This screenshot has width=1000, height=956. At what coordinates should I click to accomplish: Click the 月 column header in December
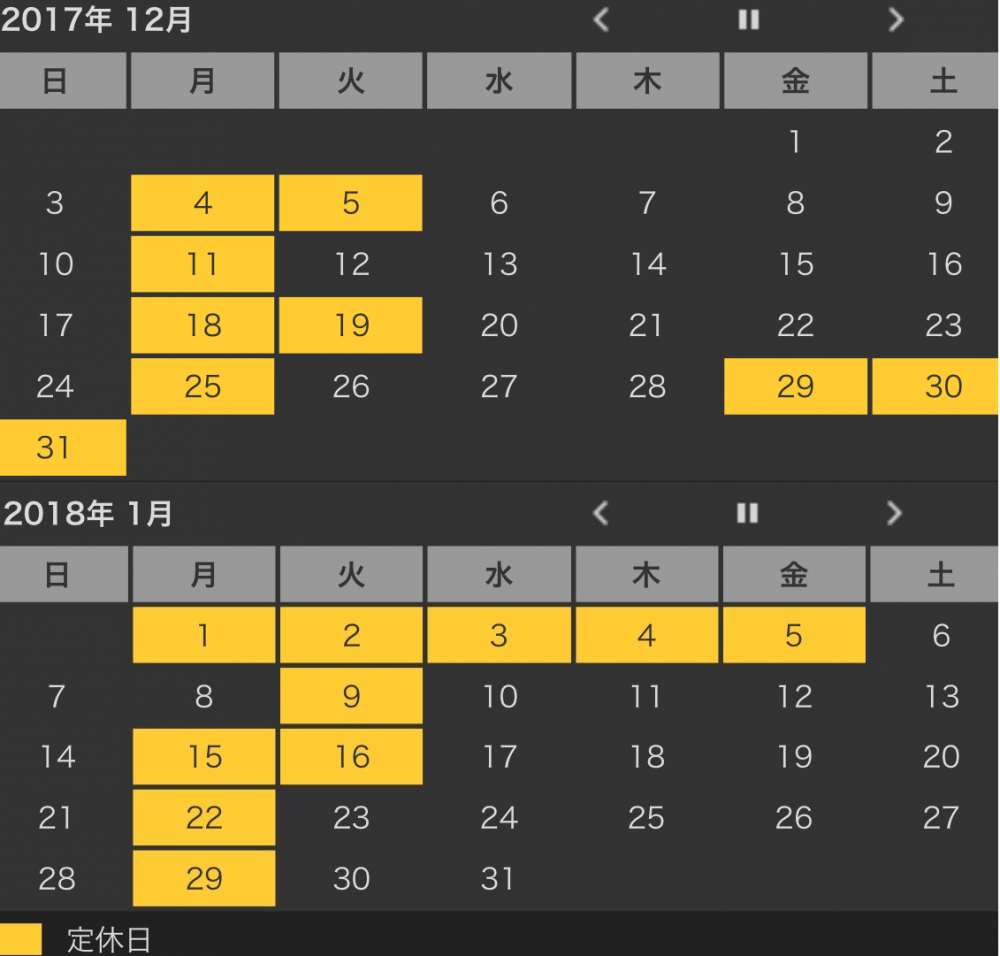(x=203, y=81)
